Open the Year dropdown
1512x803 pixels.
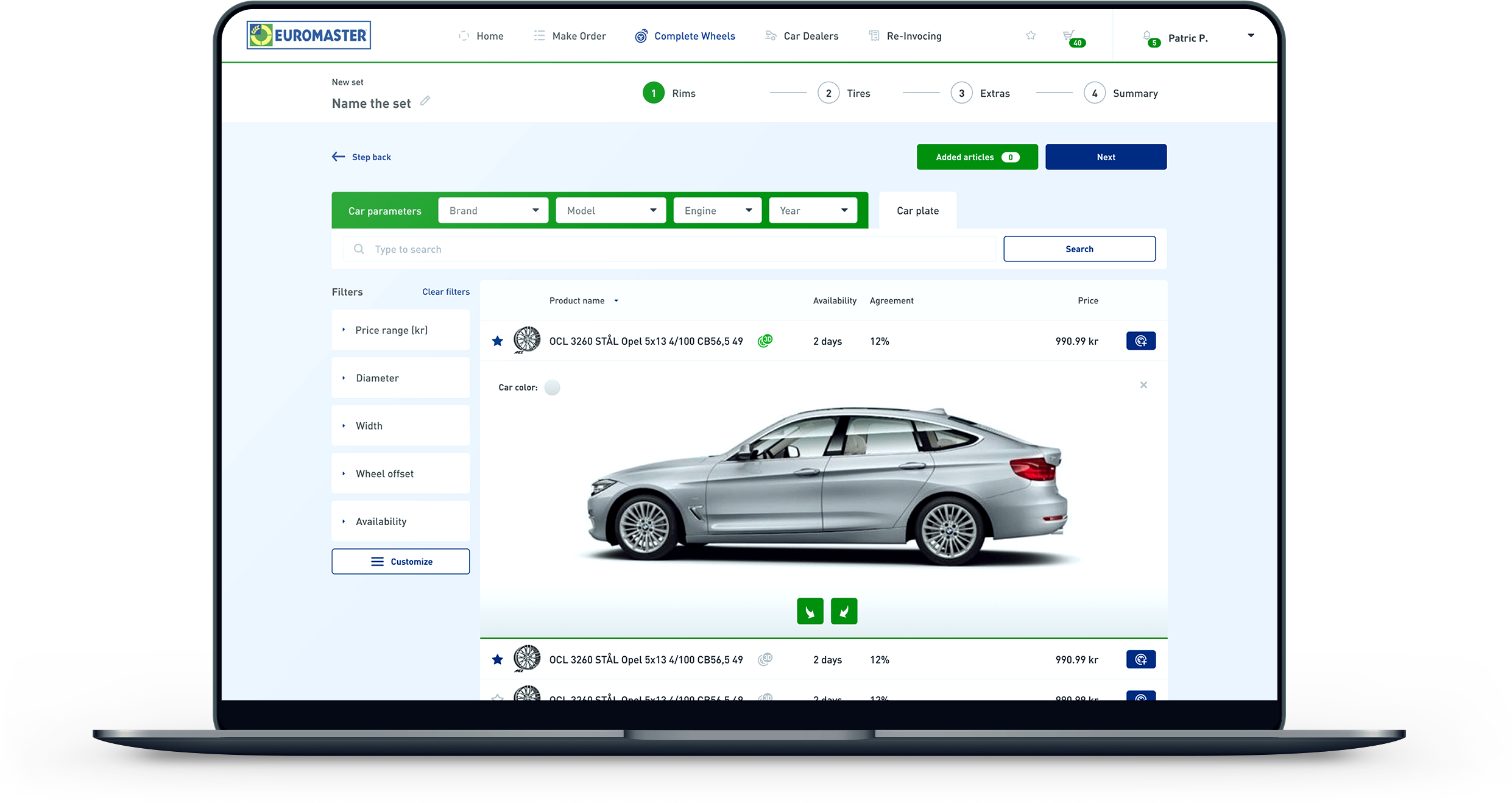(x=813, y=211)
